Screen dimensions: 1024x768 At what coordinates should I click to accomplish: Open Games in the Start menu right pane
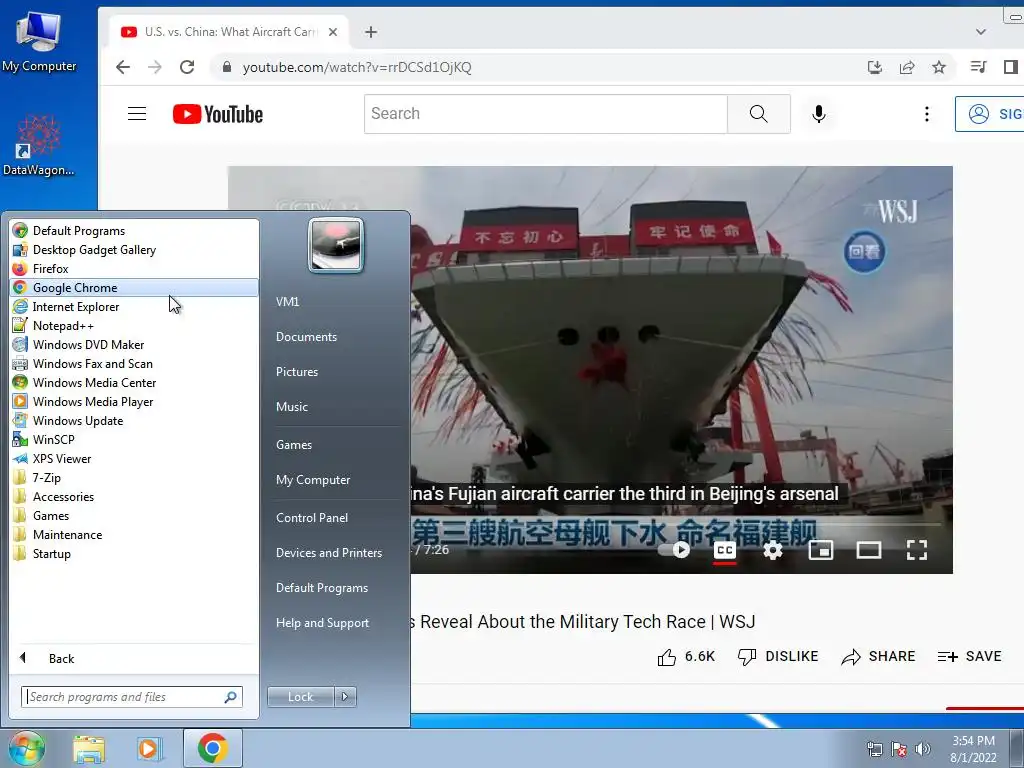[294, 445]
